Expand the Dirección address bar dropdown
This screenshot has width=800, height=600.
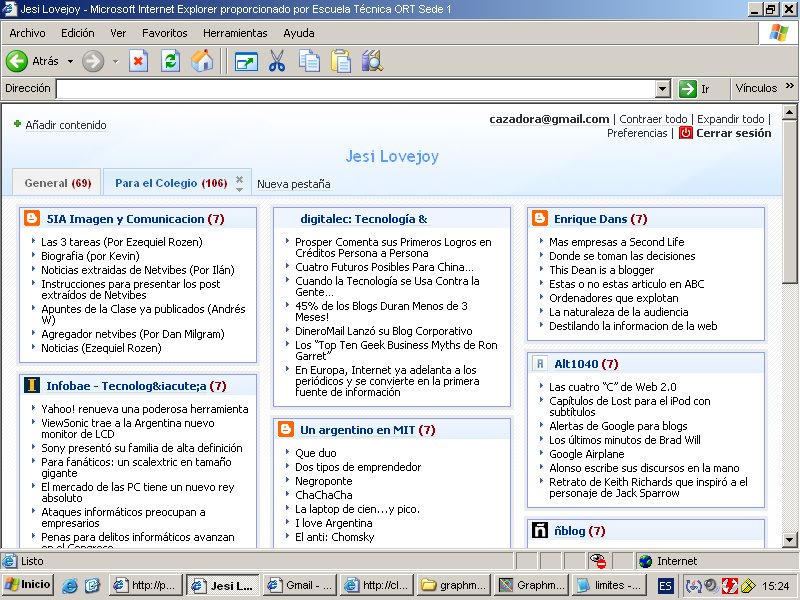point(662,89)
